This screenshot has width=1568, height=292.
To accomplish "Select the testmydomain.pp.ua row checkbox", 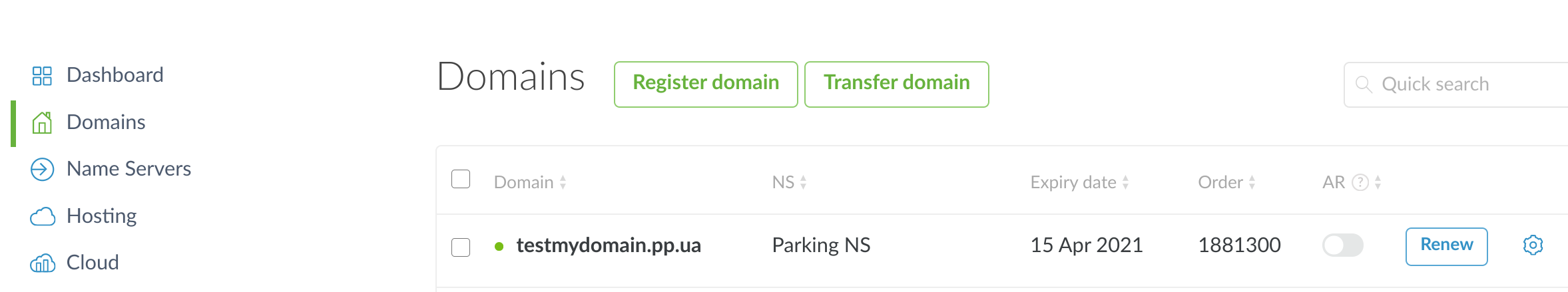I will coord(461,247).
